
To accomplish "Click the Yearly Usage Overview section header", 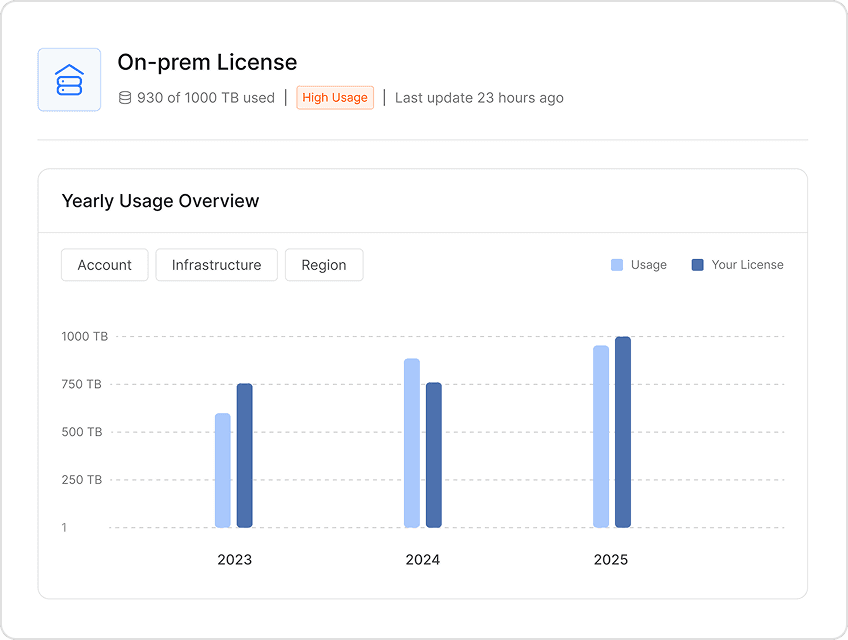I will [x=160, y=200].
